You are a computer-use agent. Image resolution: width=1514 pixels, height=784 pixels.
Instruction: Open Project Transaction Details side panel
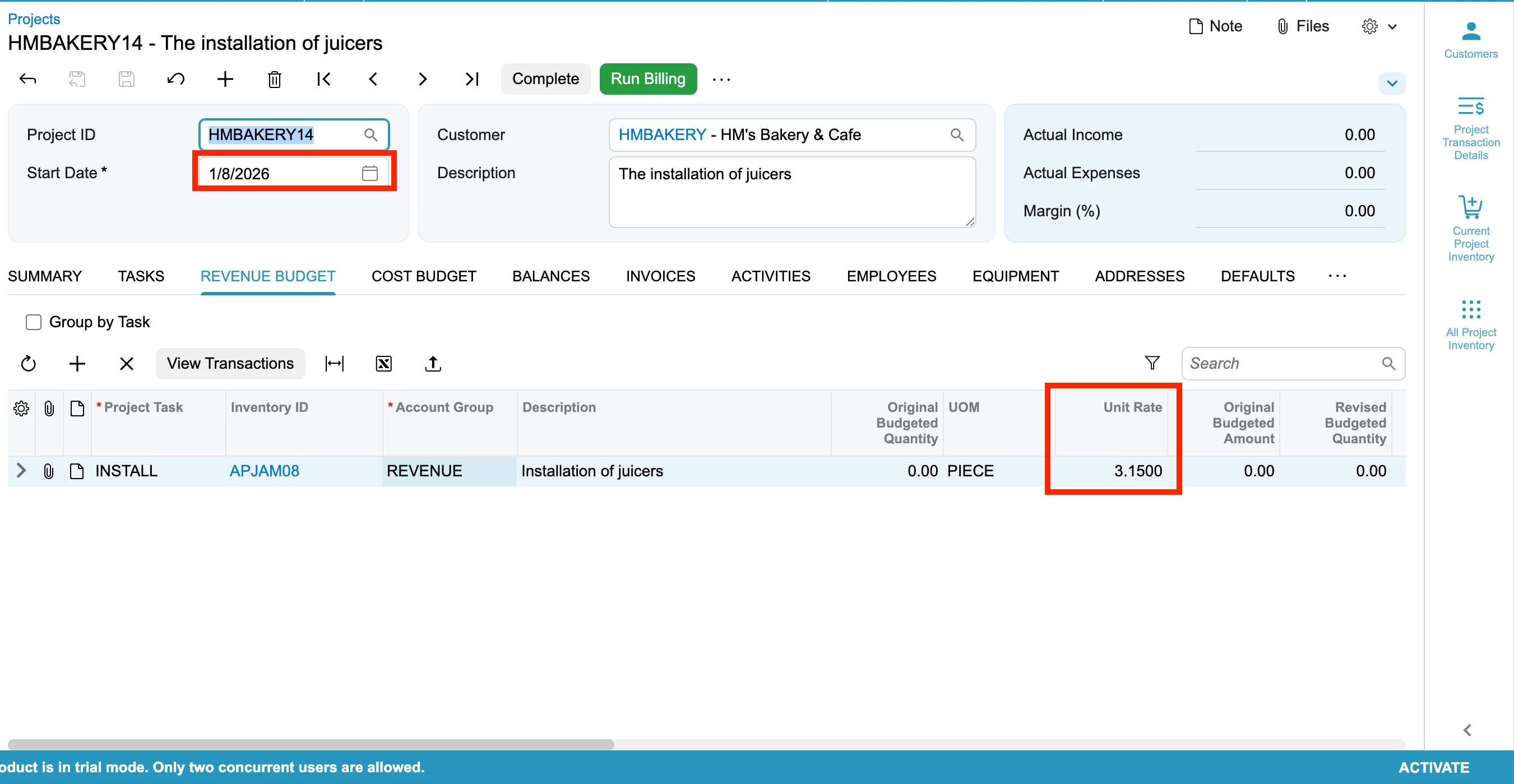pos(1470,128)
